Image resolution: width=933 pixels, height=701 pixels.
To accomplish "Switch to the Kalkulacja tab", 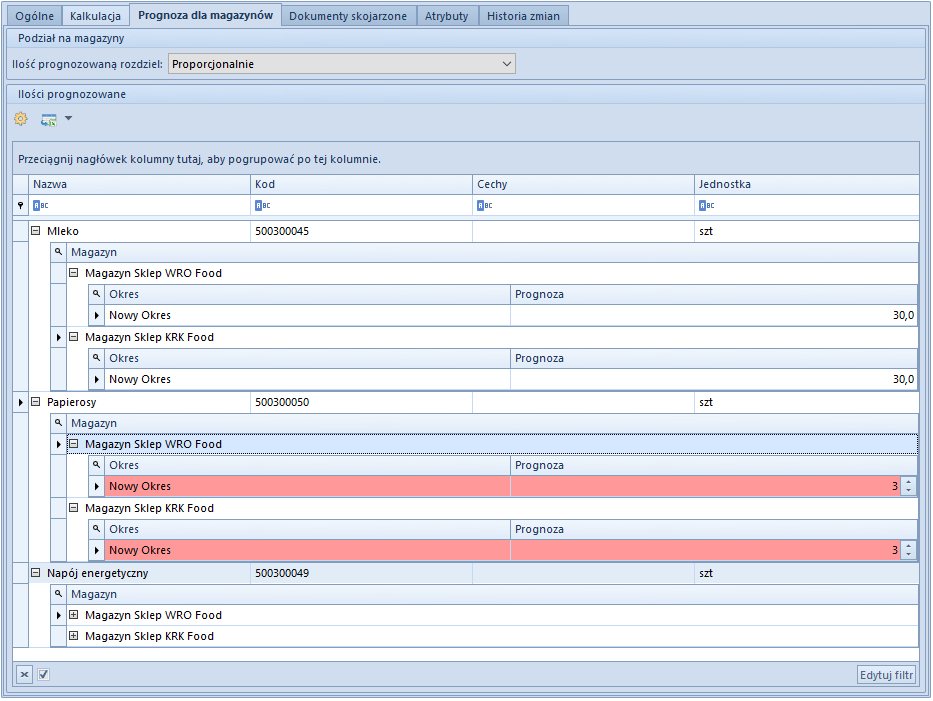I will (x=95, y=16).
